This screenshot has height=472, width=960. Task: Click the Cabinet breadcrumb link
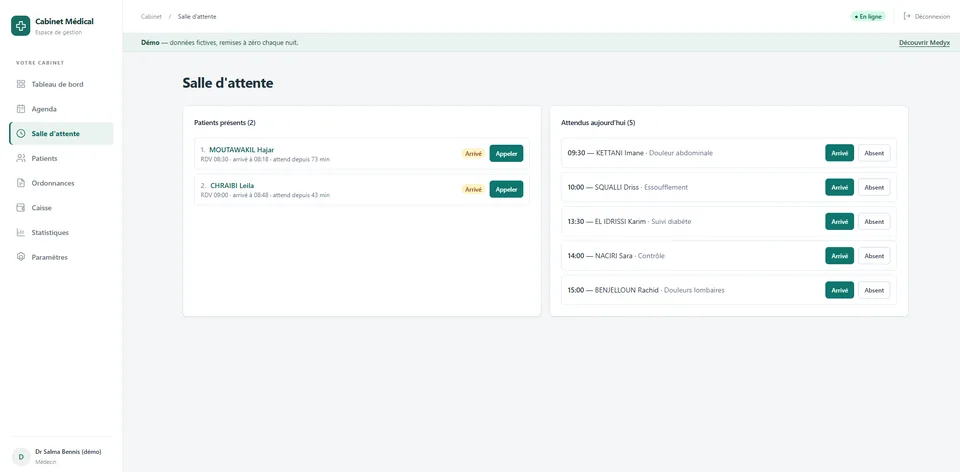pyautogui.click(x=151, y=17)
